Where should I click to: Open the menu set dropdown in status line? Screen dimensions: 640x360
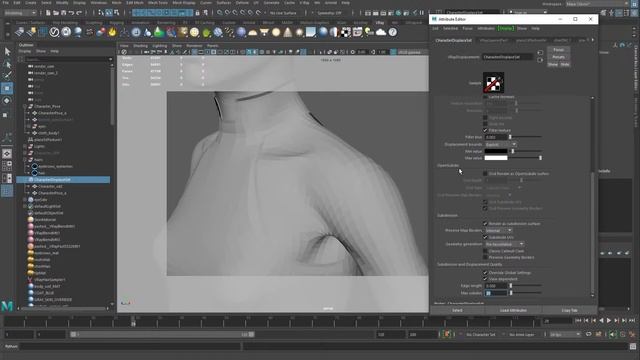pos(20,13)
